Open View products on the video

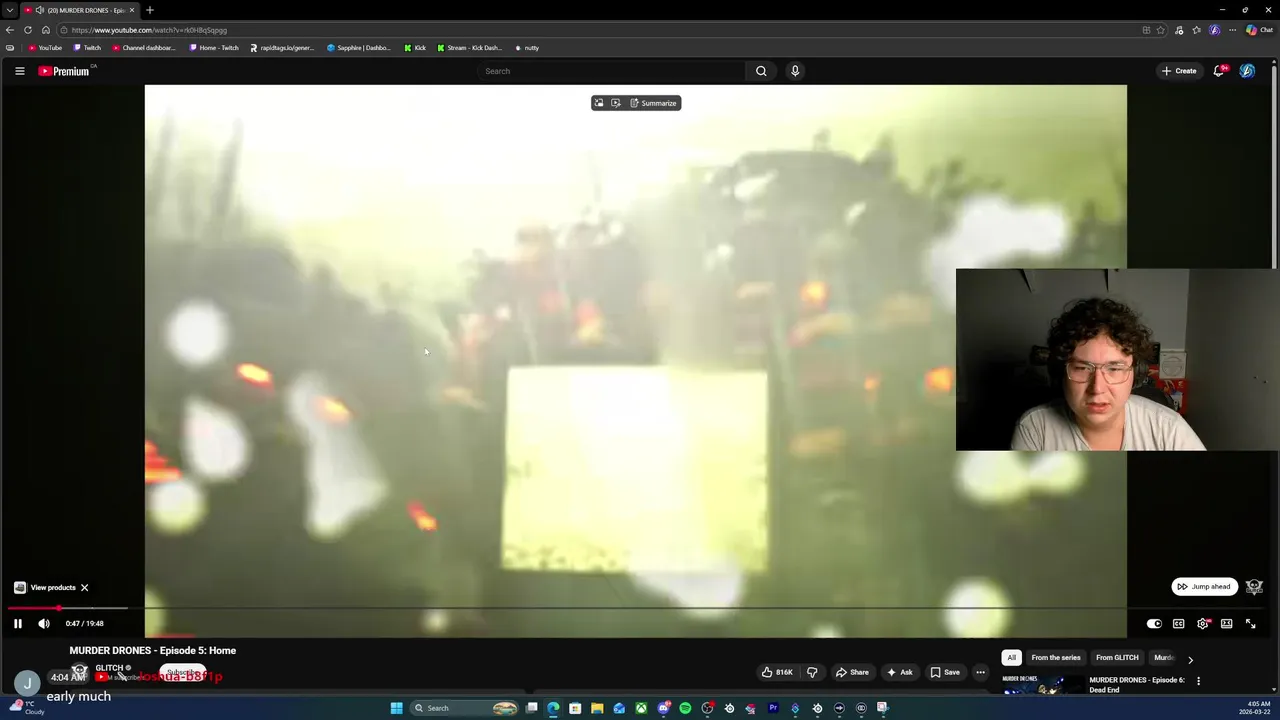click(x=45, y=588)
